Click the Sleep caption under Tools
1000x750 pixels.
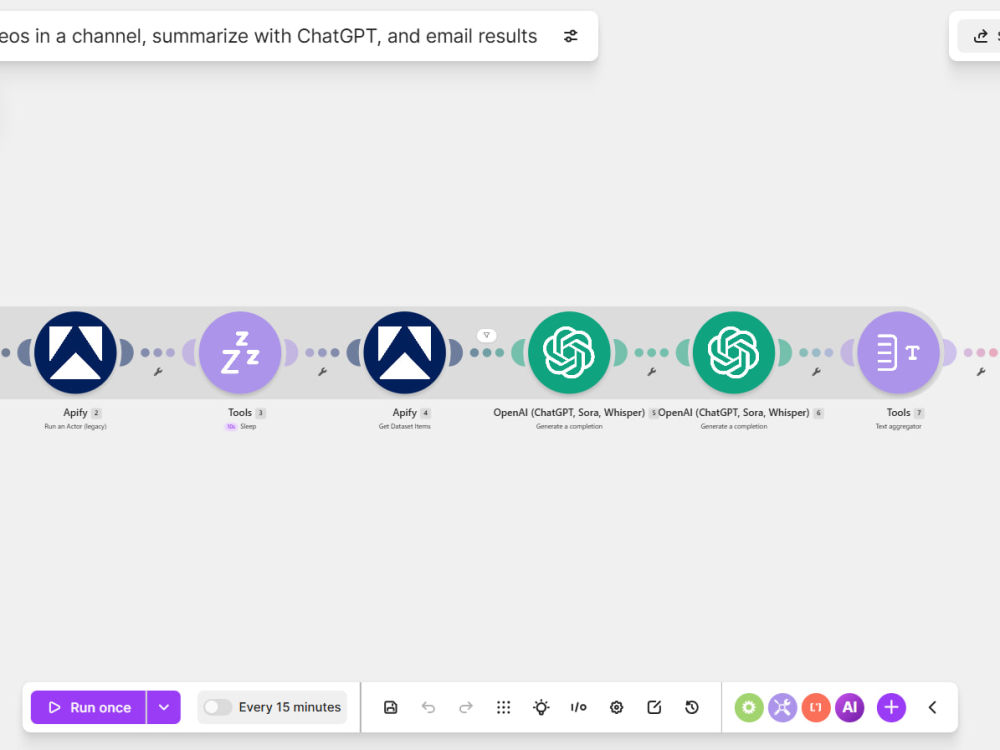pos(247,427)
